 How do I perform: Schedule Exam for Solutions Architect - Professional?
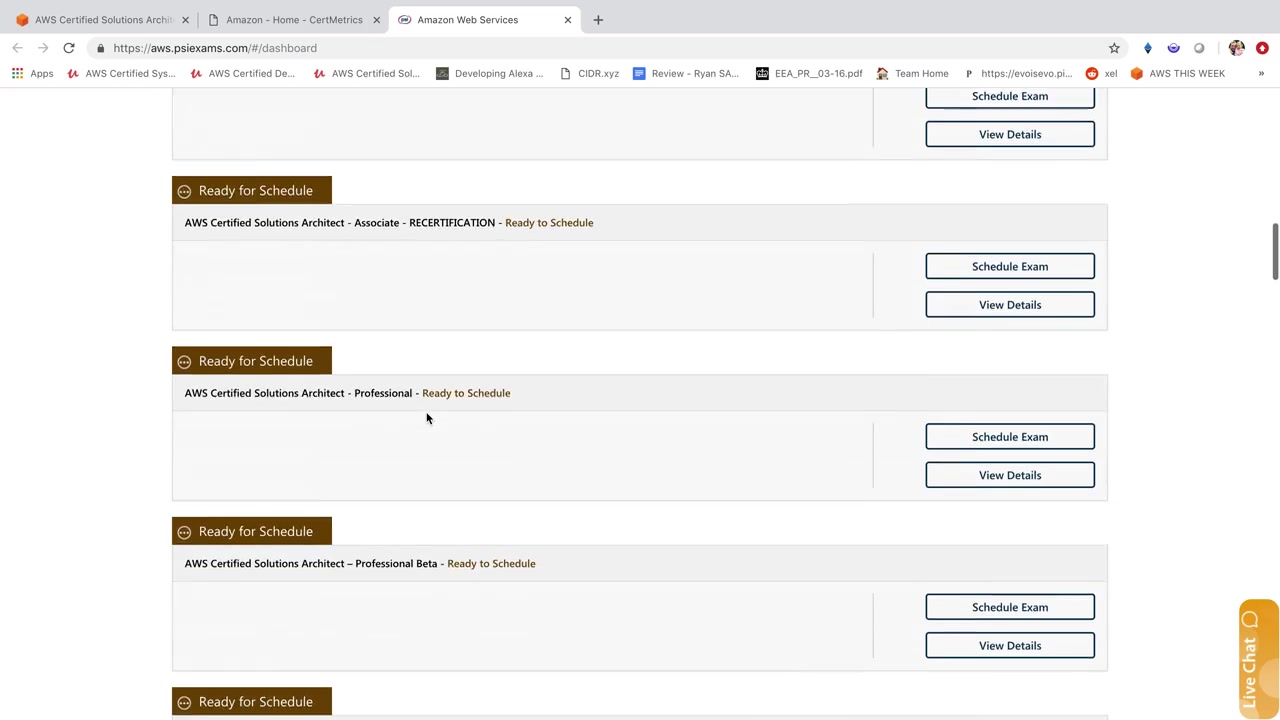click(x=1010, y=437)
